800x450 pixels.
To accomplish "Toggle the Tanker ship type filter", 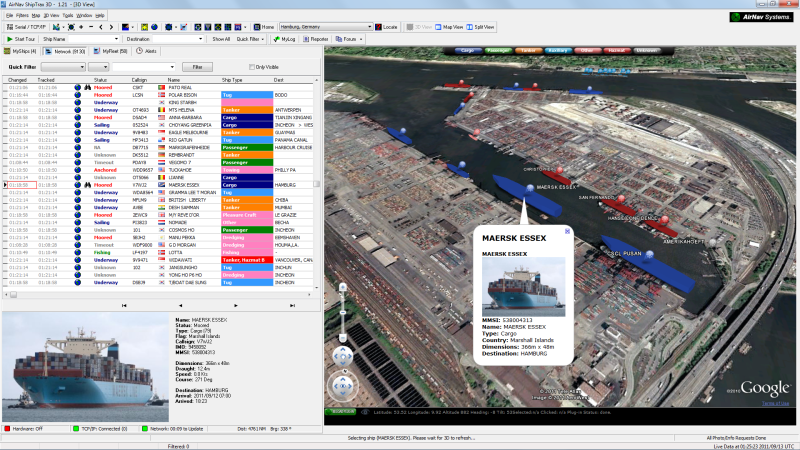I will (x=529, y=49).
